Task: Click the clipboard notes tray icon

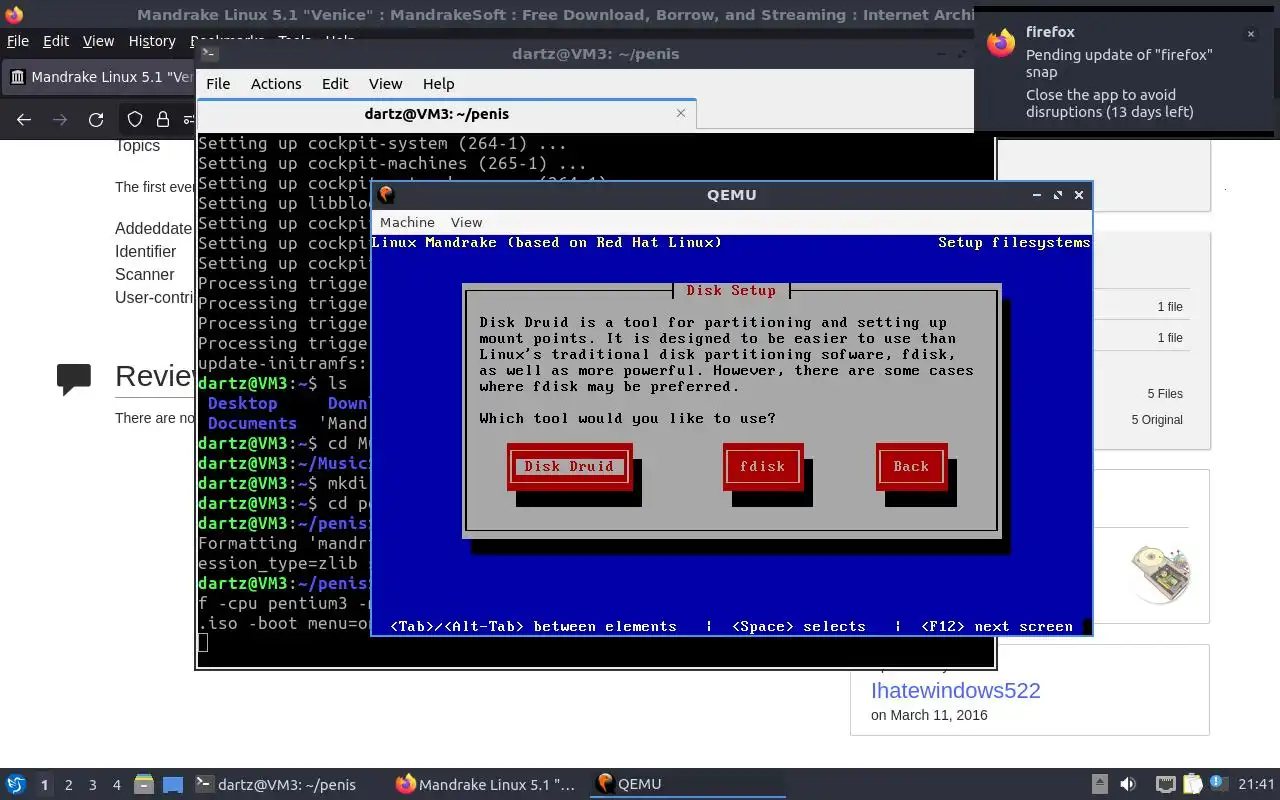Action: (x=1192, y=785)
